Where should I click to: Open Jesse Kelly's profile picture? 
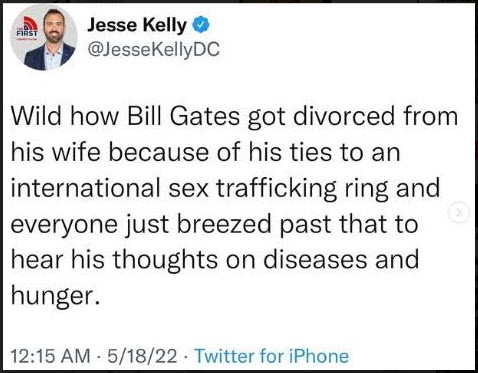[44, 39]
